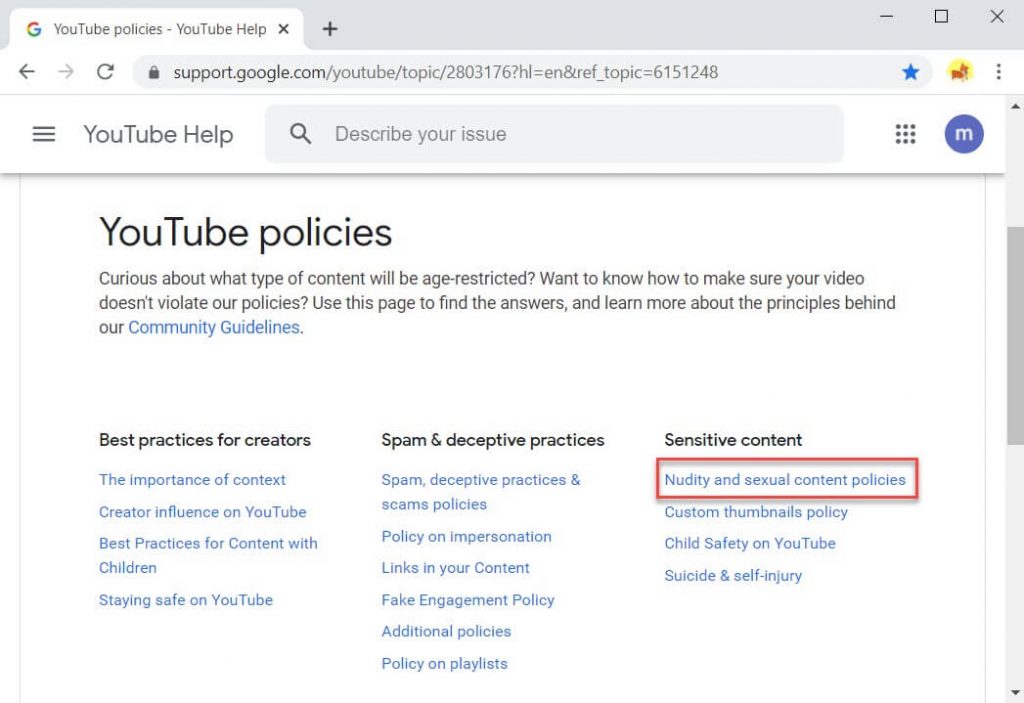Open the Chrome three-dot menu

pyautogui.click(x=999, y=71)
